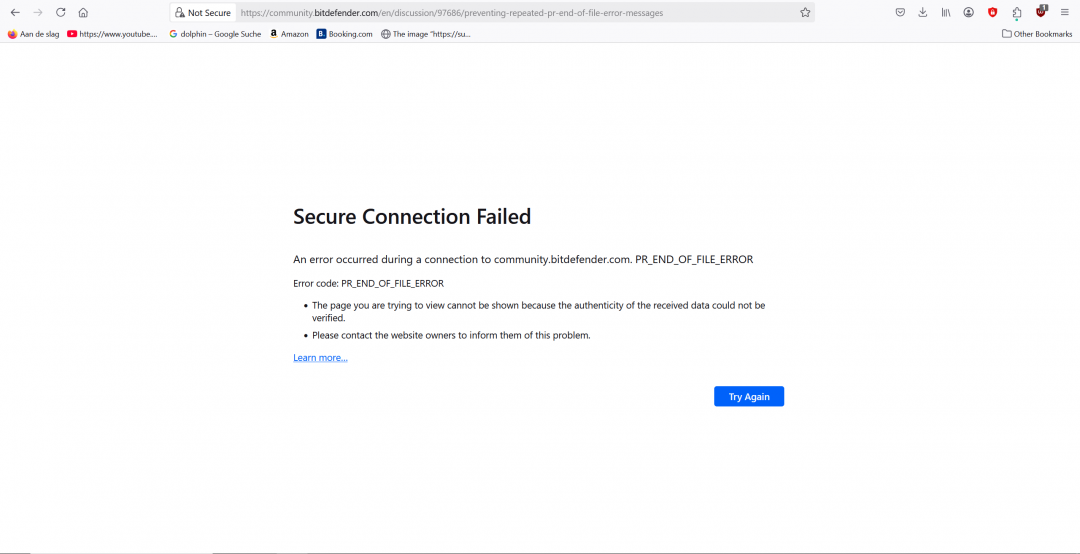Image resolution: width=1080 pixels, height=554 pixels.
Task: Open the Home page
Action: [83, 12]
